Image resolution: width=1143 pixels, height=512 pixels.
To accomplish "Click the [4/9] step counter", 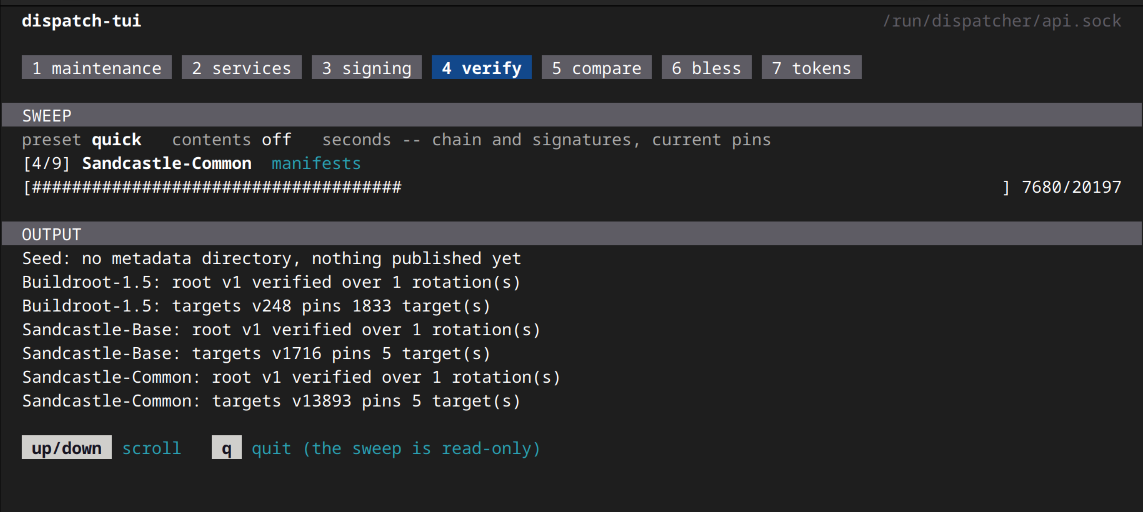I will [47, 163].
